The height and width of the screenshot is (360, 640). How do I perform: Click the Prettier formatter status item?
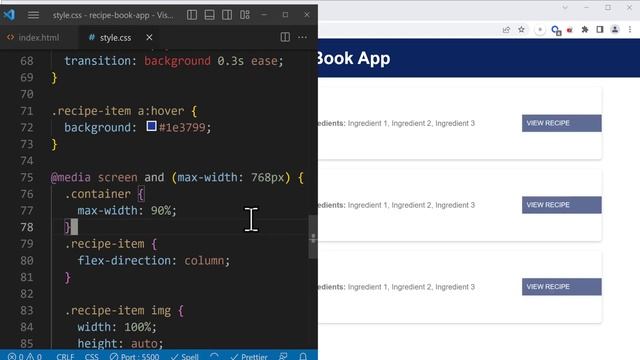[x=249, y=356]
